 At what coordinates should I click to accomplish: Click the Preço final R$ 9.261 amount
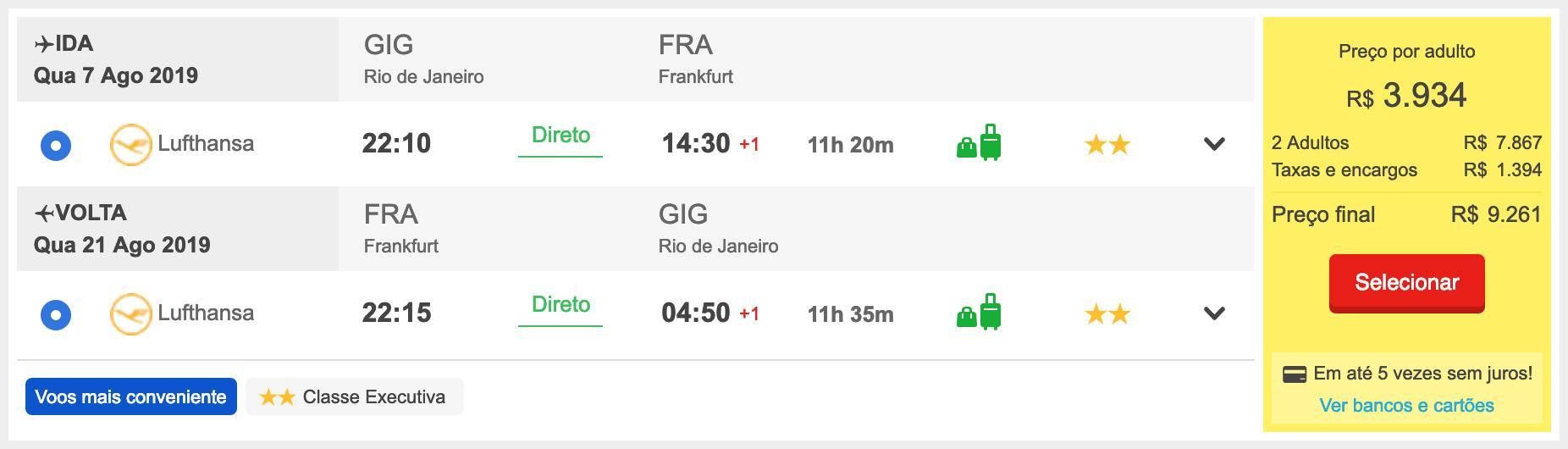(x=1496, y=214)
